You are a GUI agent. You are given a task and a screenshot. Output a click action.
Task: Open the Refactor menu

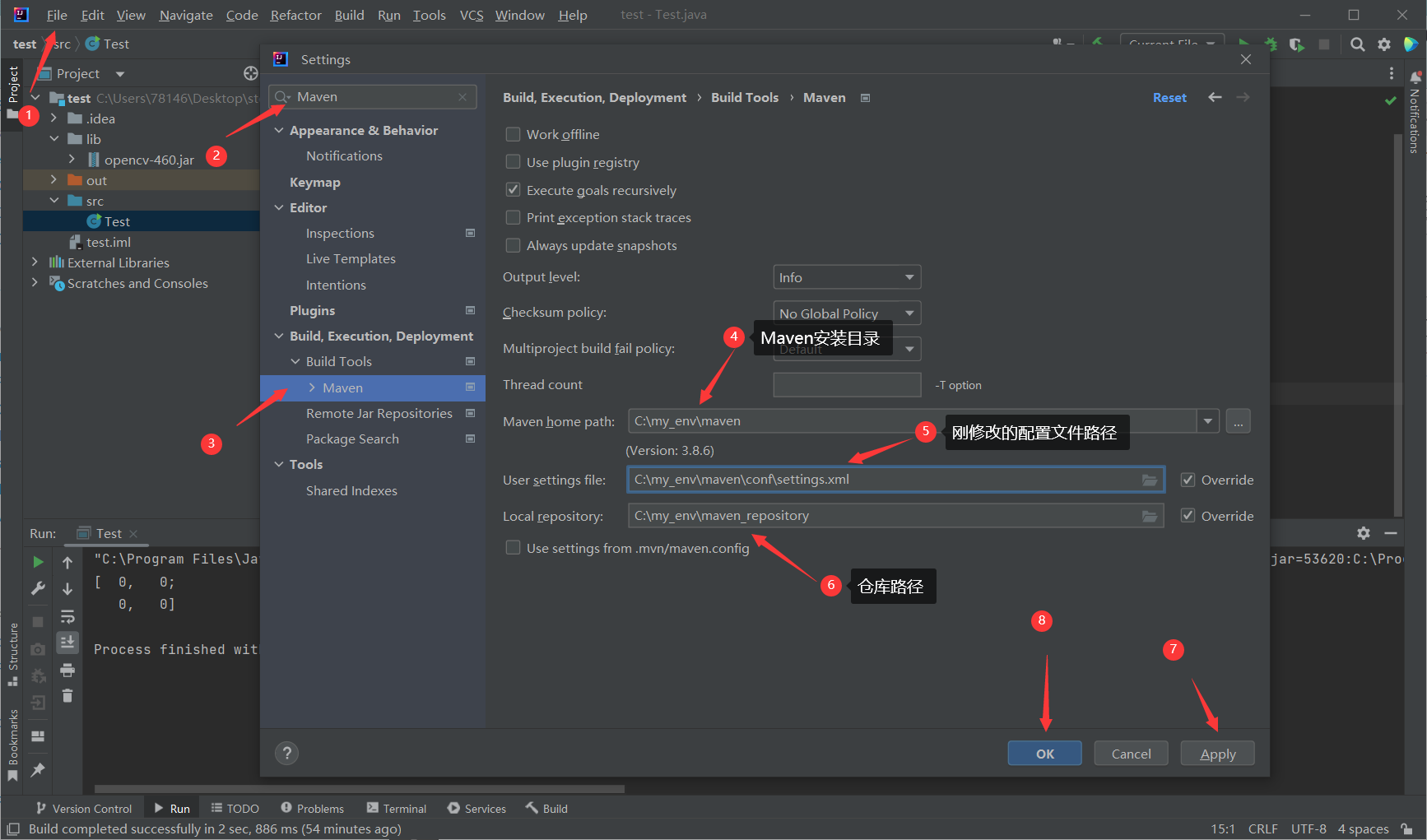(295, 15)
